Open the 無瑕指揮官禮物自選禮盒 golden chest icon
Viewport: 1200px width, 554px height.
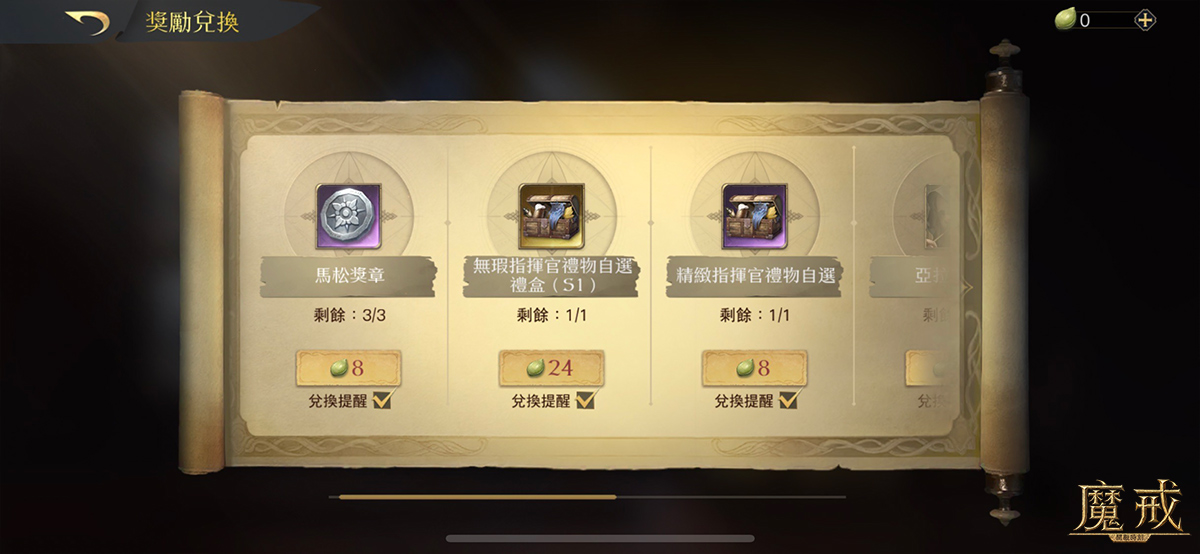pos(549,215)
